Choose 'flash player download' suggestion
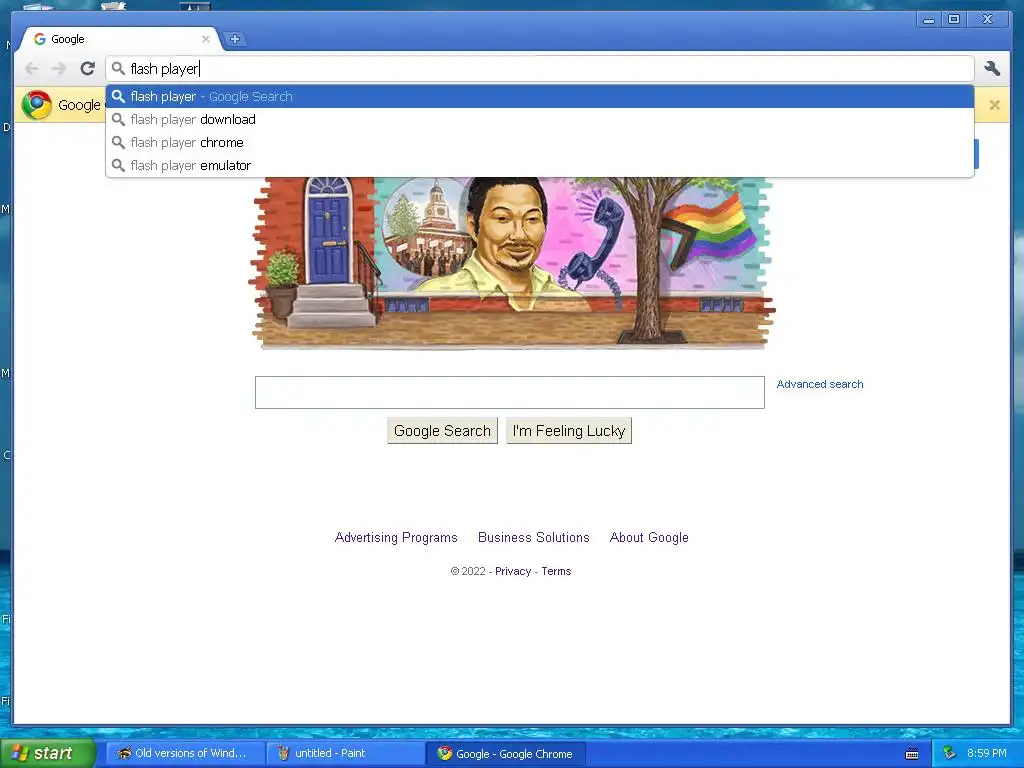Viewport: 1024px width, 768px height. click(540, 120)
